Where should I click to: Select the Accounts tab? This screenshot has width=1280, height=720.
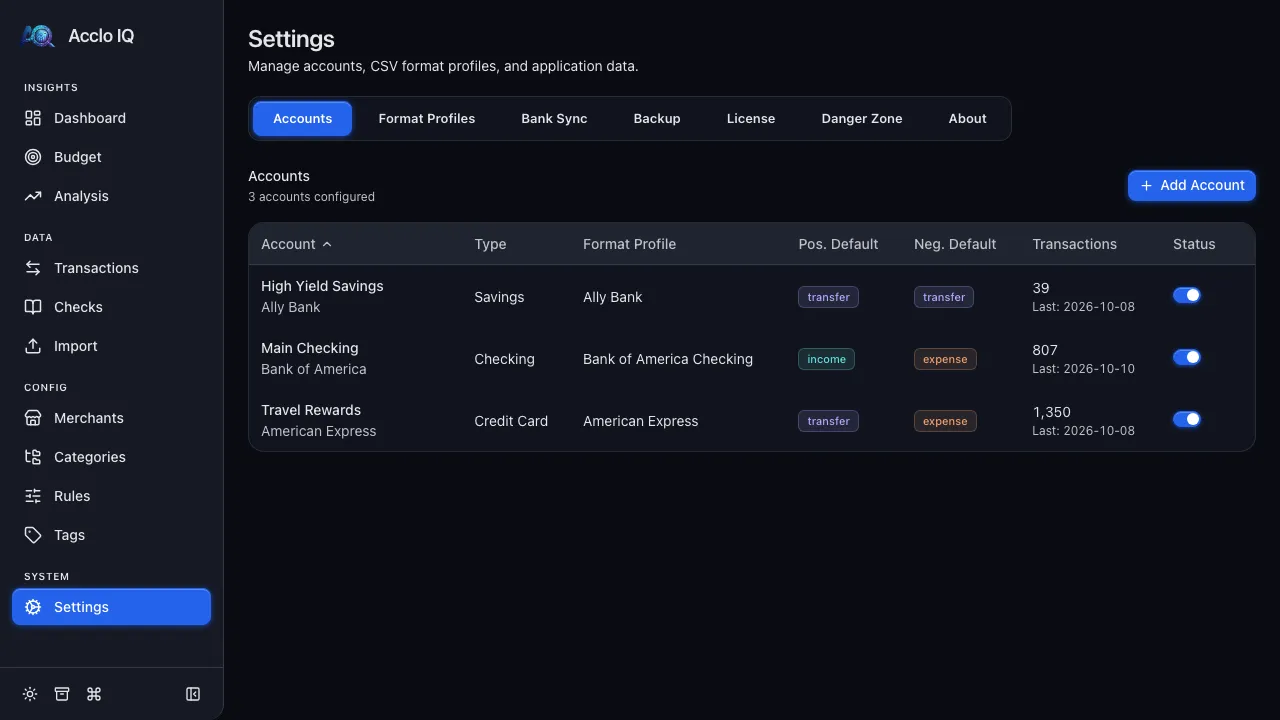click(302, 118)
